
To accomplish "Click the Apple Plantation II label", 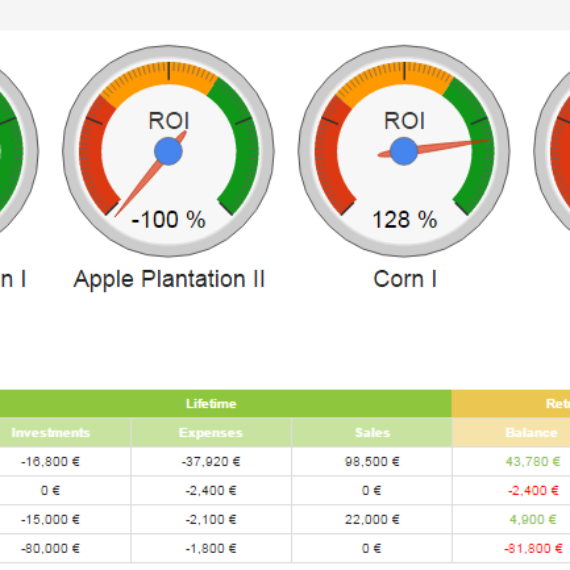I will point(169,279).
